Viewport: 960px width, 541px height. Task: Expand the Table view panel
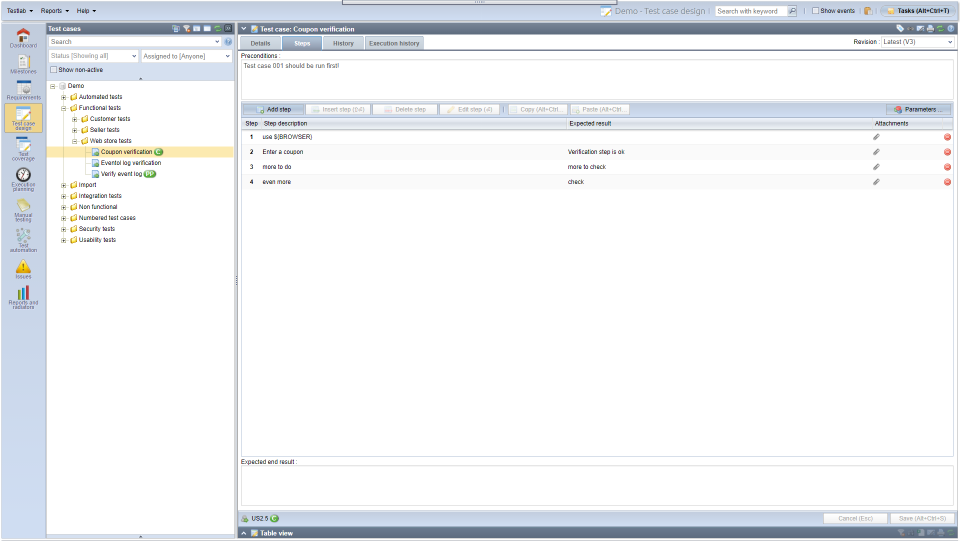pyautogui.click(x=244, y=533)
